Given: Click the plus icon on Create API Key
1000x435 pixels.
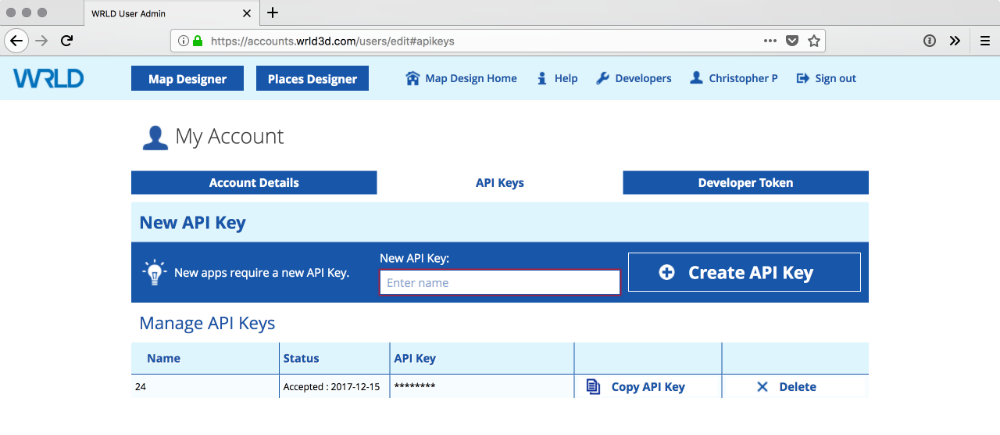Looking at the screenshot, I should (666, 272).
